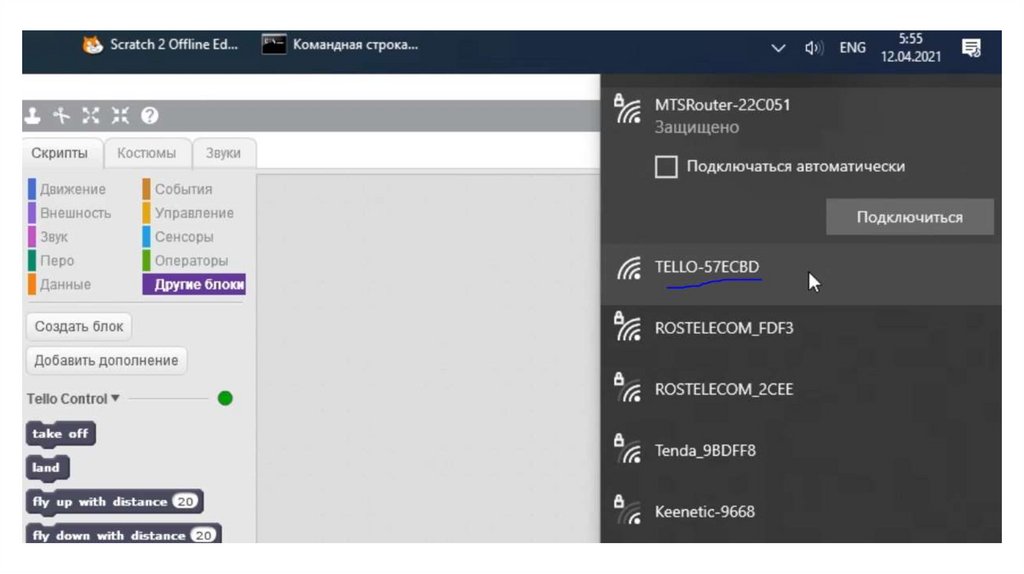The image size is (1024, 574).
Task: Open block help question mark tool
Action: tap(150, 116)
